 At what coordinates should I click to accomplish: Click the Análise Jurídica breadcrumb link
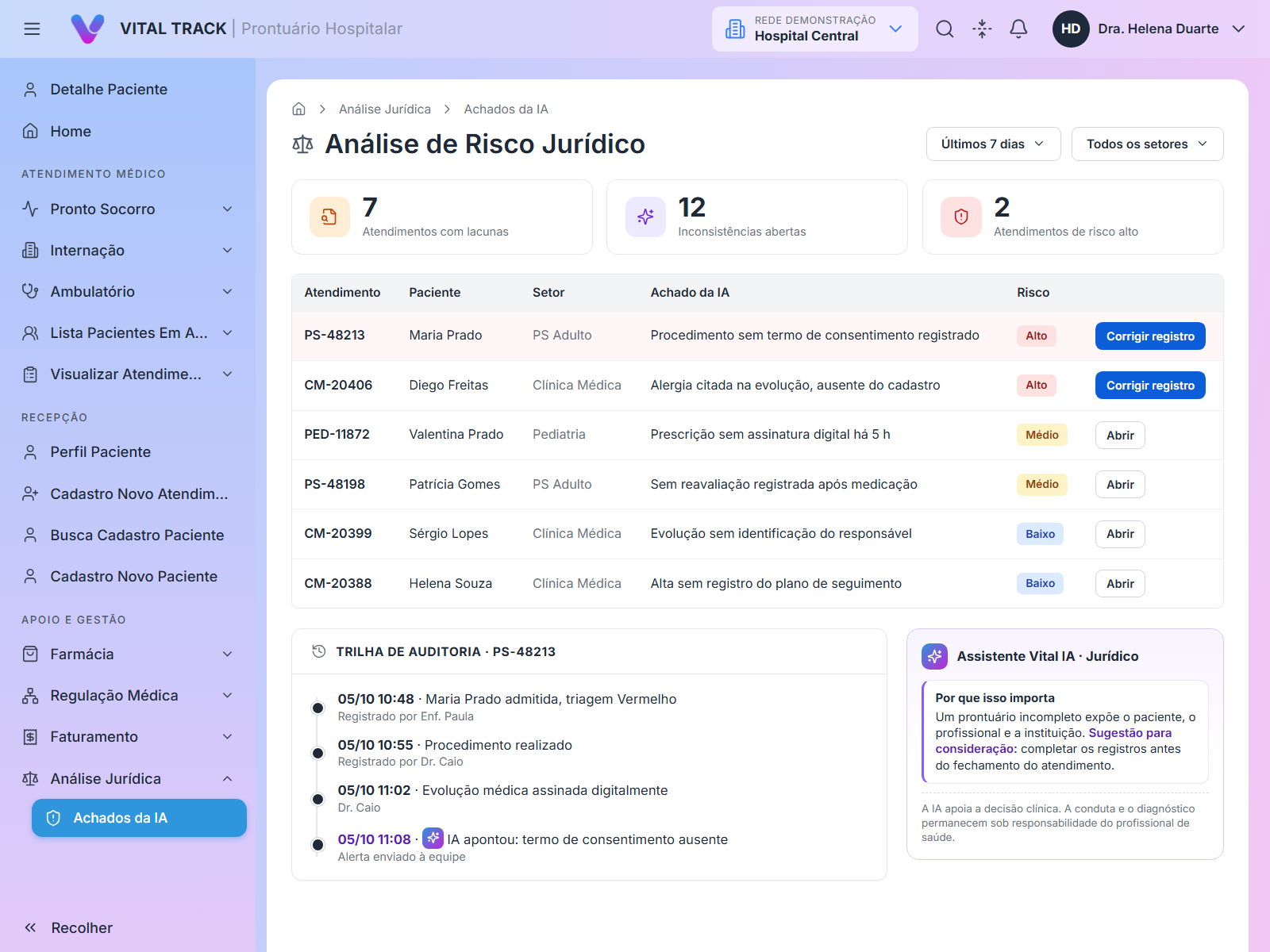[385, 109]
